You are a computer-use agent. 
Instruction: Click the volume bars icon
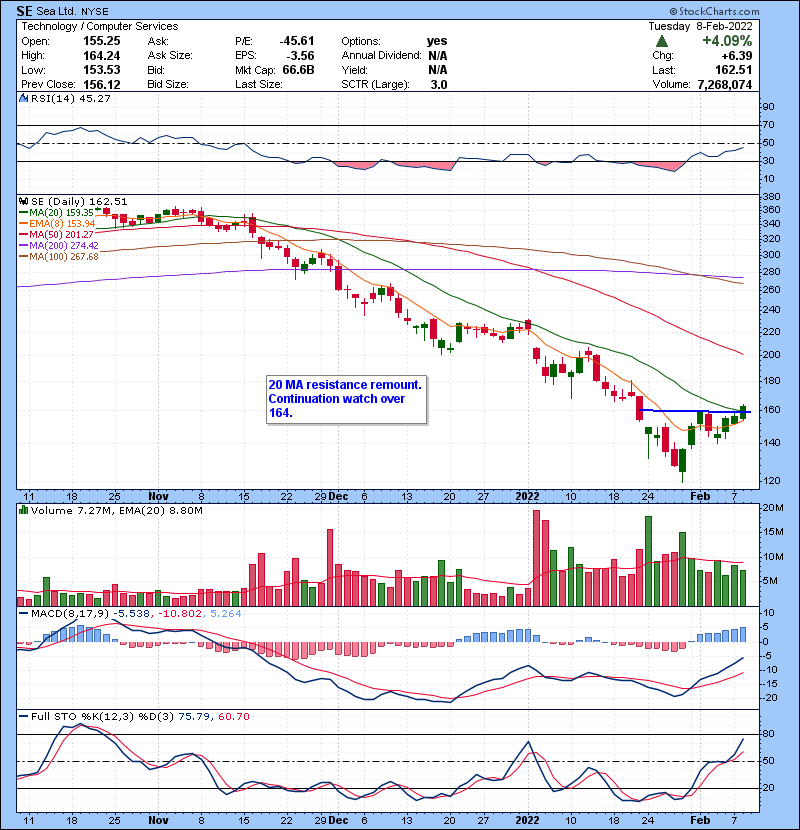(23, 510)
